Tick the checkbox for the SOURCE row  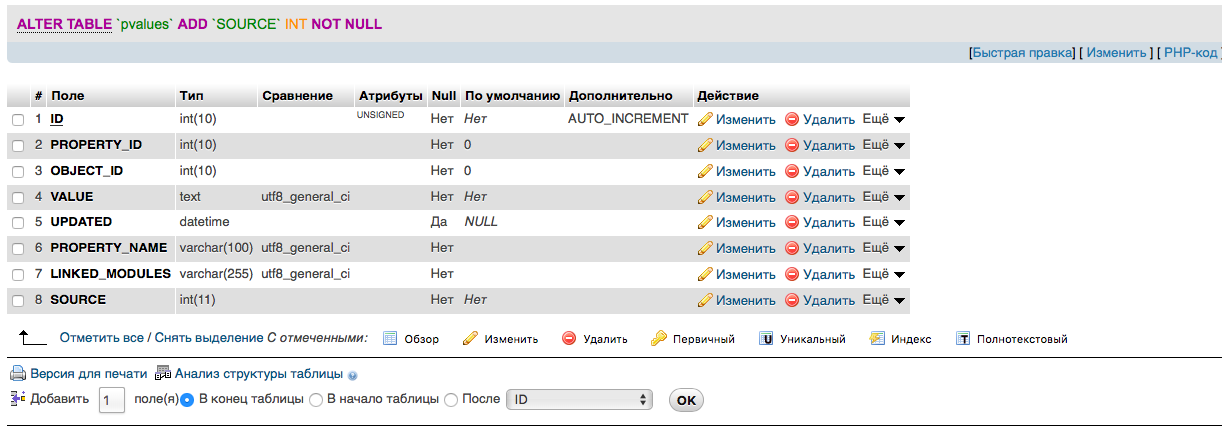[18, 300]
